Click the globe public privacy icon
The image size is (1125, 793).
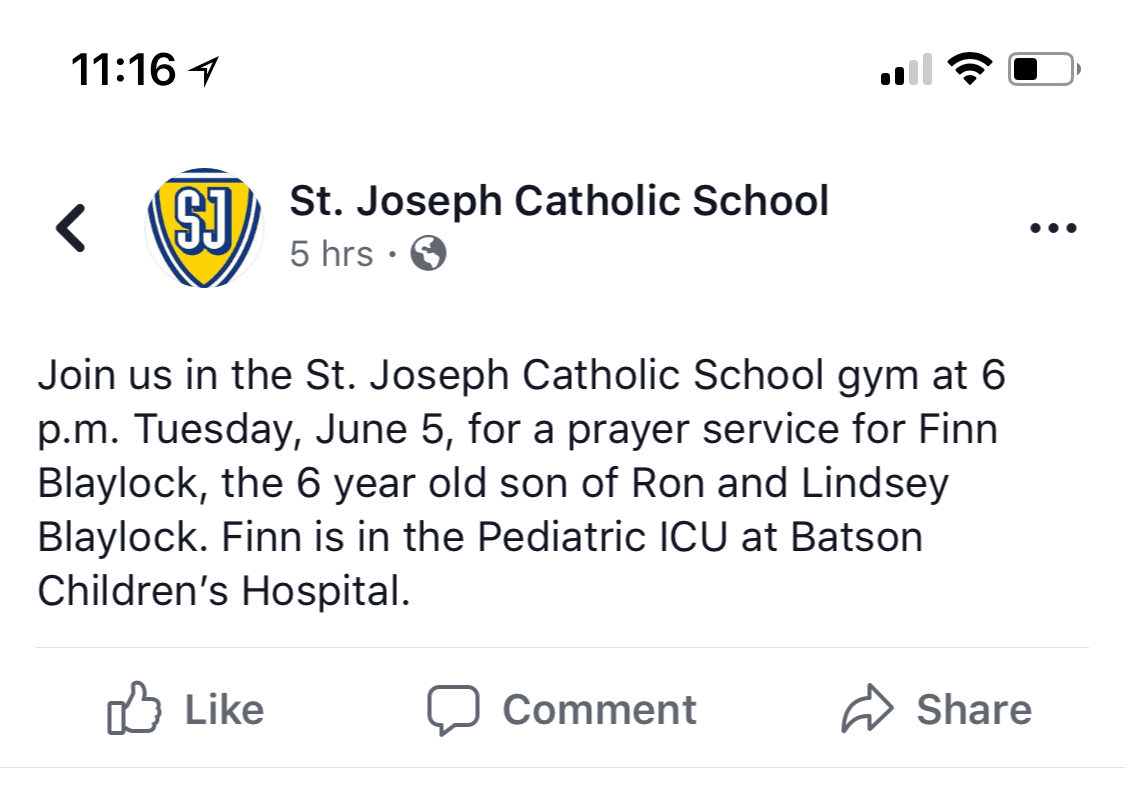(x=428, y=253)
